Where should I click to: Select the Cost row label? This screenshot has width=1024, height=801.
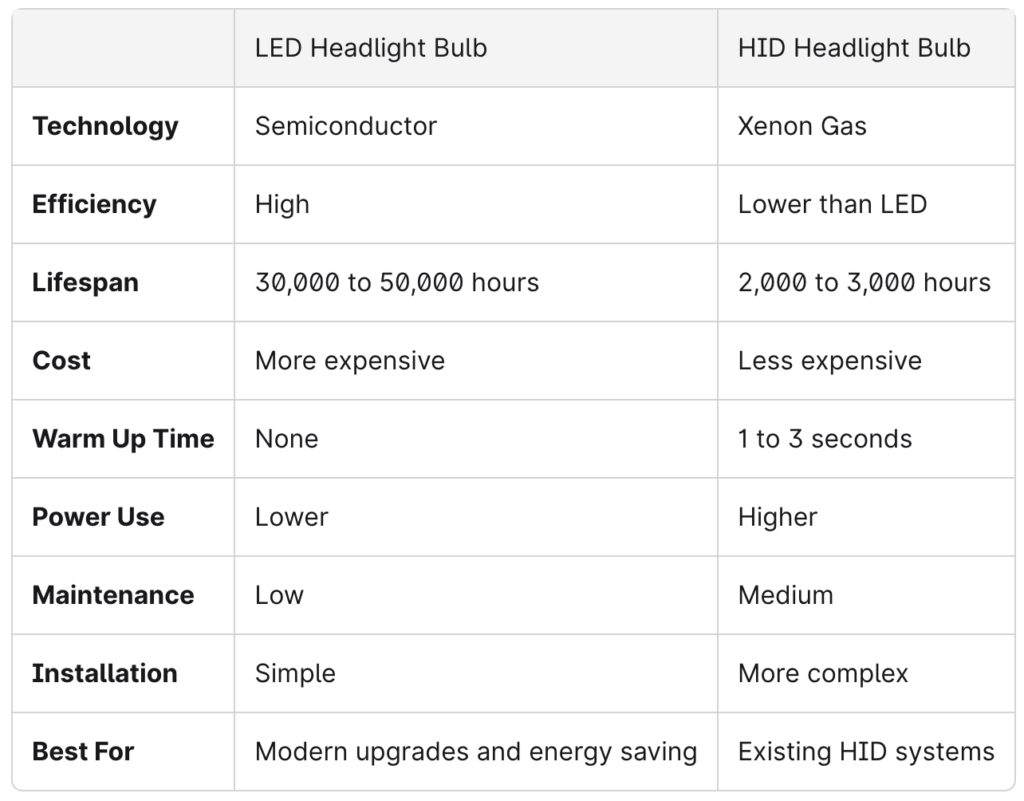61,360
